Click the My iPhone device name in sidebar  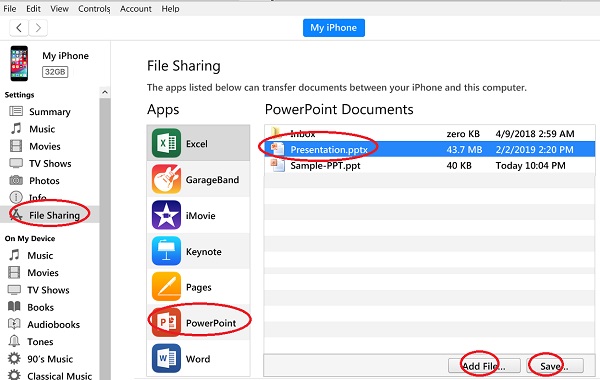click(65, 55)
